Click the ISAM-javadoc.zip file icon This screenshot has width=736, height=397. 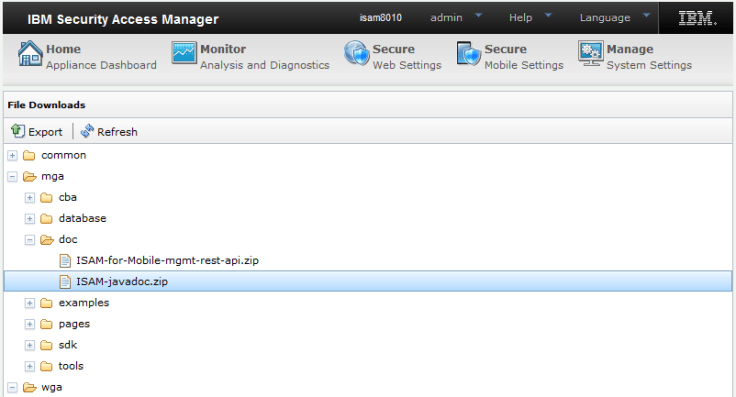click(x=65, y=282)
